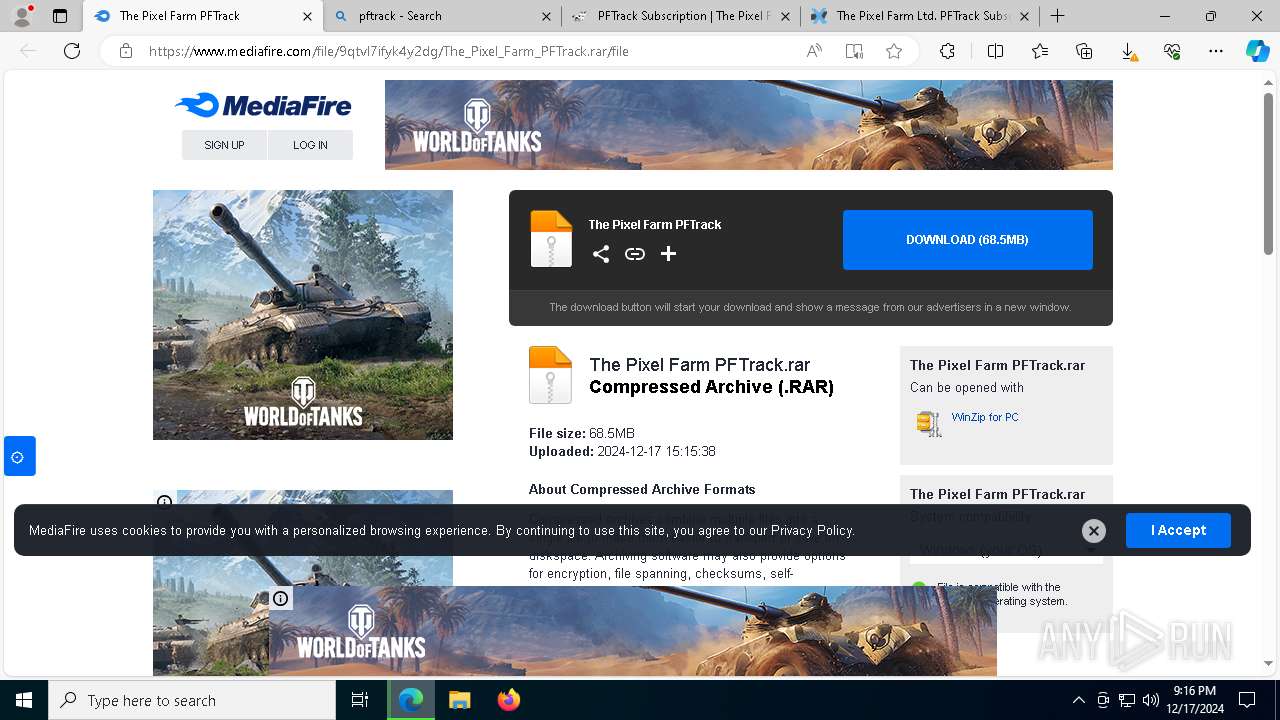The width and height of the screenshot is (1280, 720).
Task: Open Settings and more menu
Action: (1216, 51)
